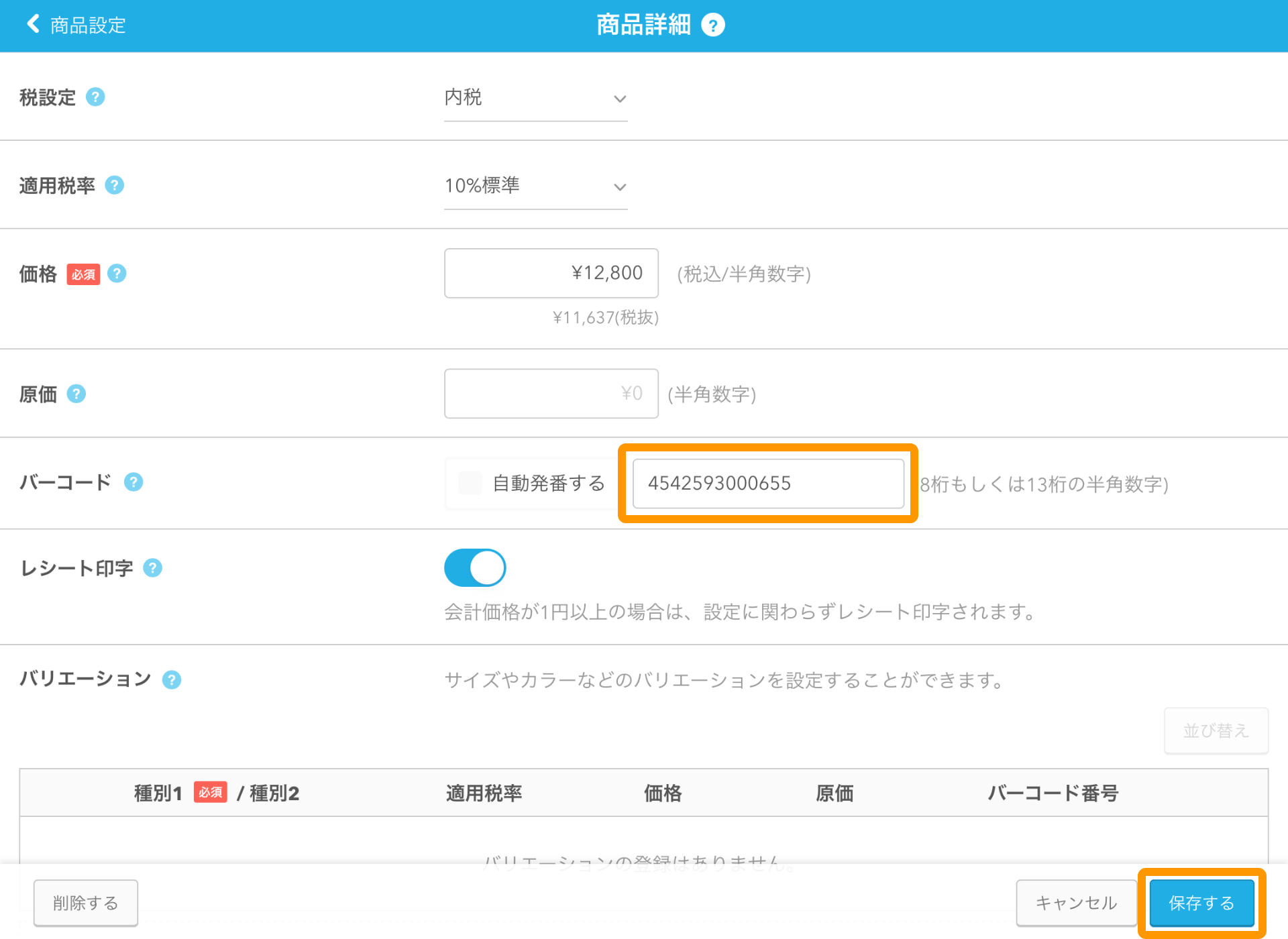Toggle the レシート印字 switch off
The height and width of the screenshot is (939, 1288).
click(x=475, y=568)
